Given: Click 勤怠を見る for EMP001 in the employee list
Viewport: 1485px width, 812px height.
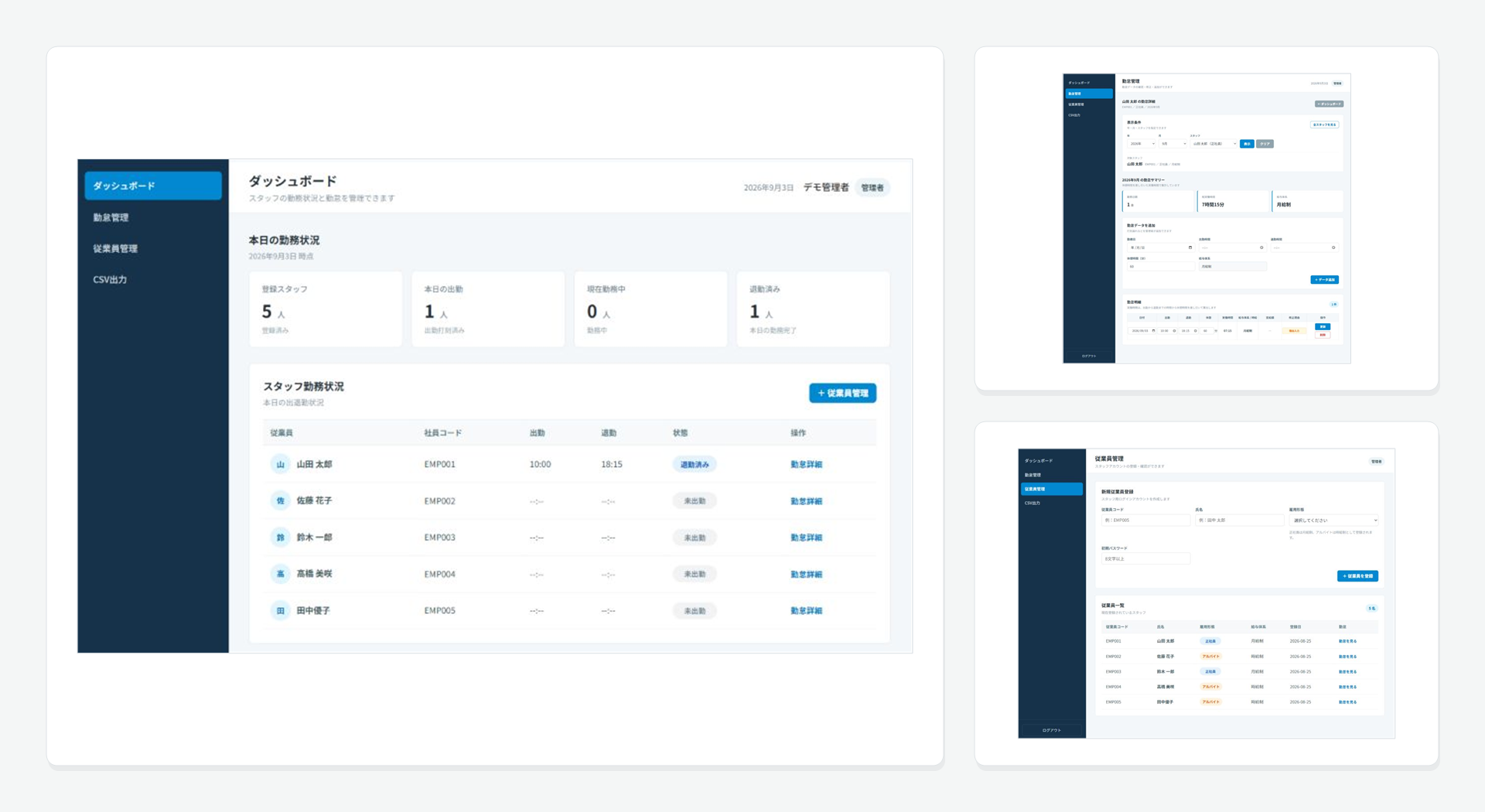Looking at the screenshot, I should coord(1347,641).
